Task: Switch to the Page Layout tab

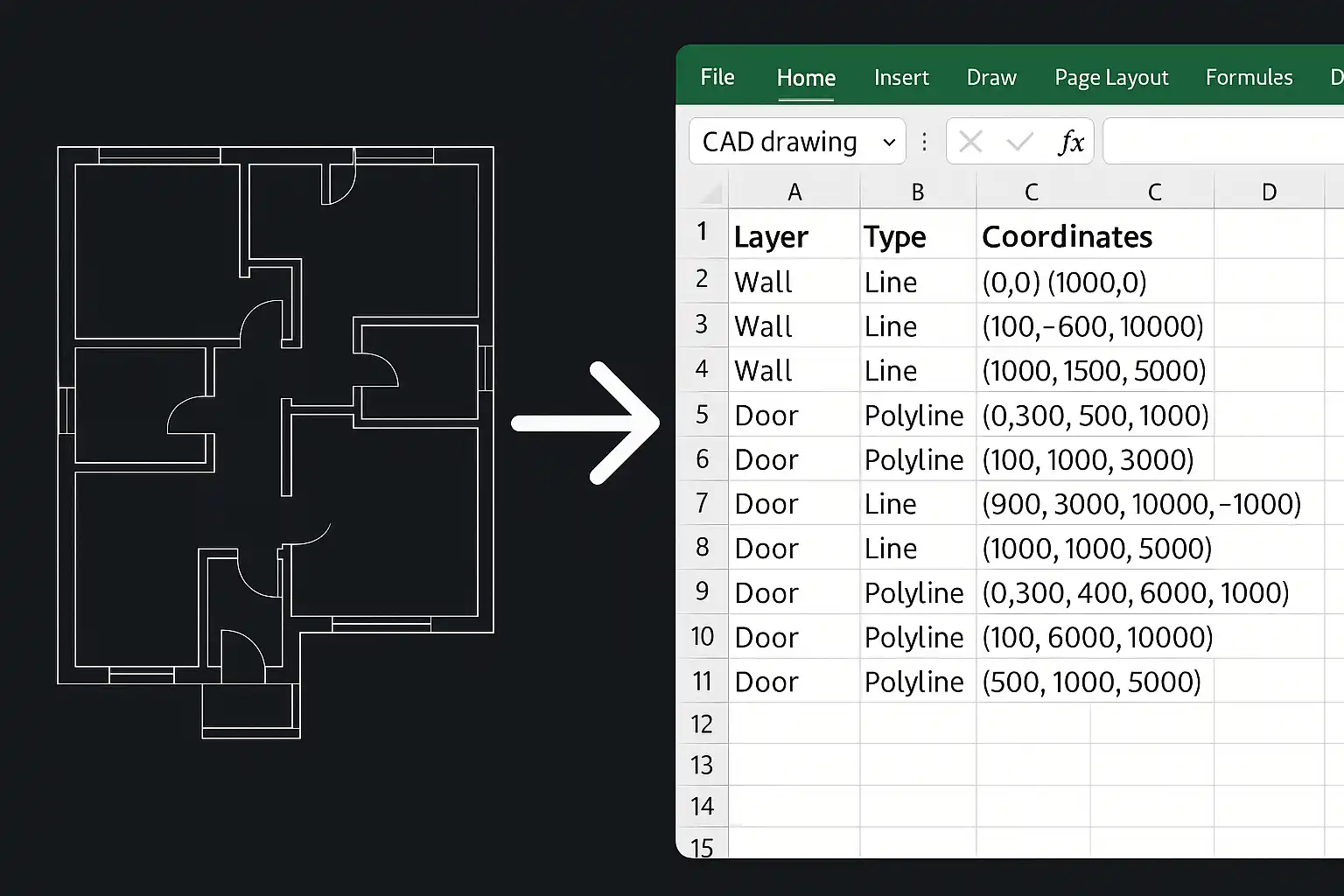Action: [1111, 78]
